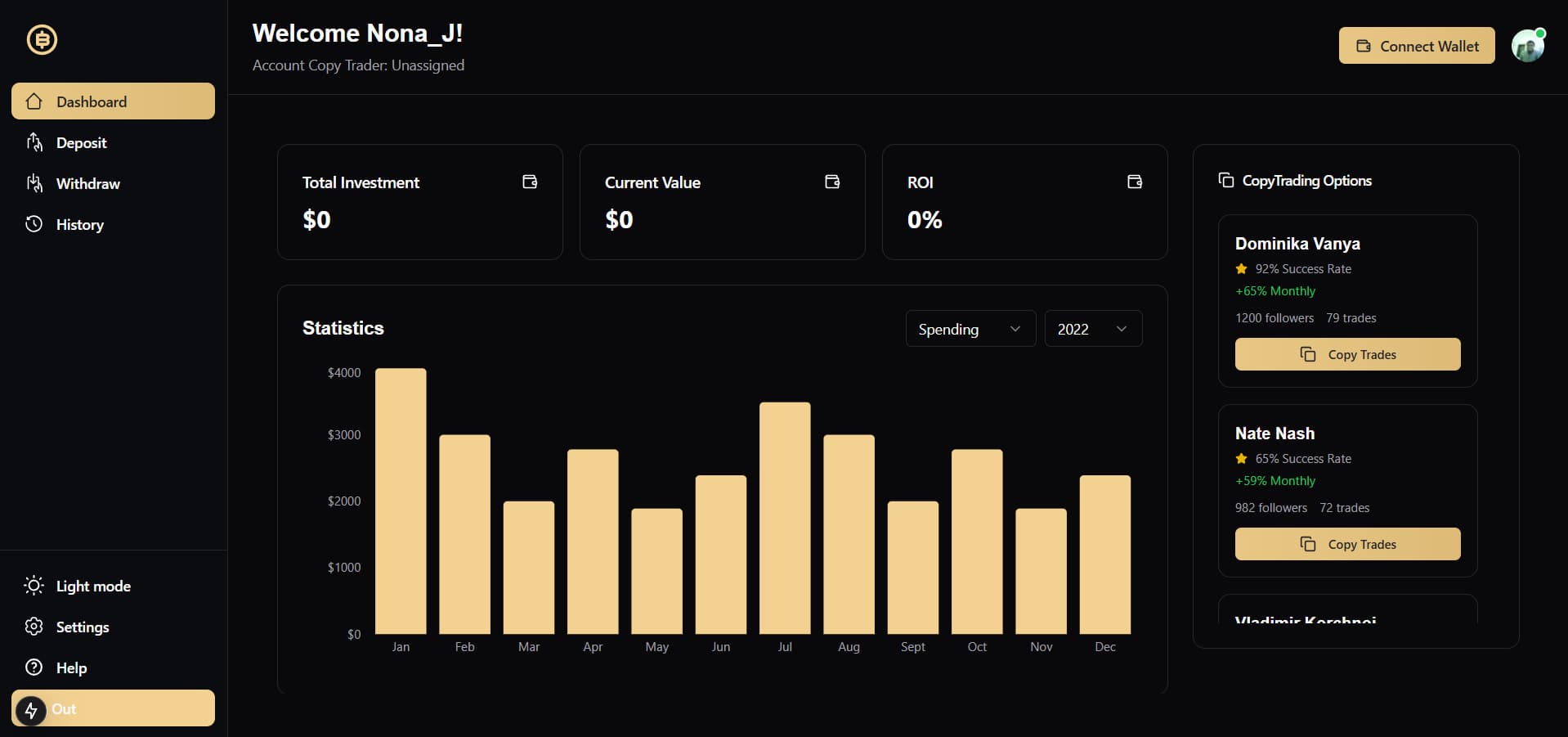Click the wallet icon in Current Value card
This screenshot has height=737, width=1568.
pos(832,182)
